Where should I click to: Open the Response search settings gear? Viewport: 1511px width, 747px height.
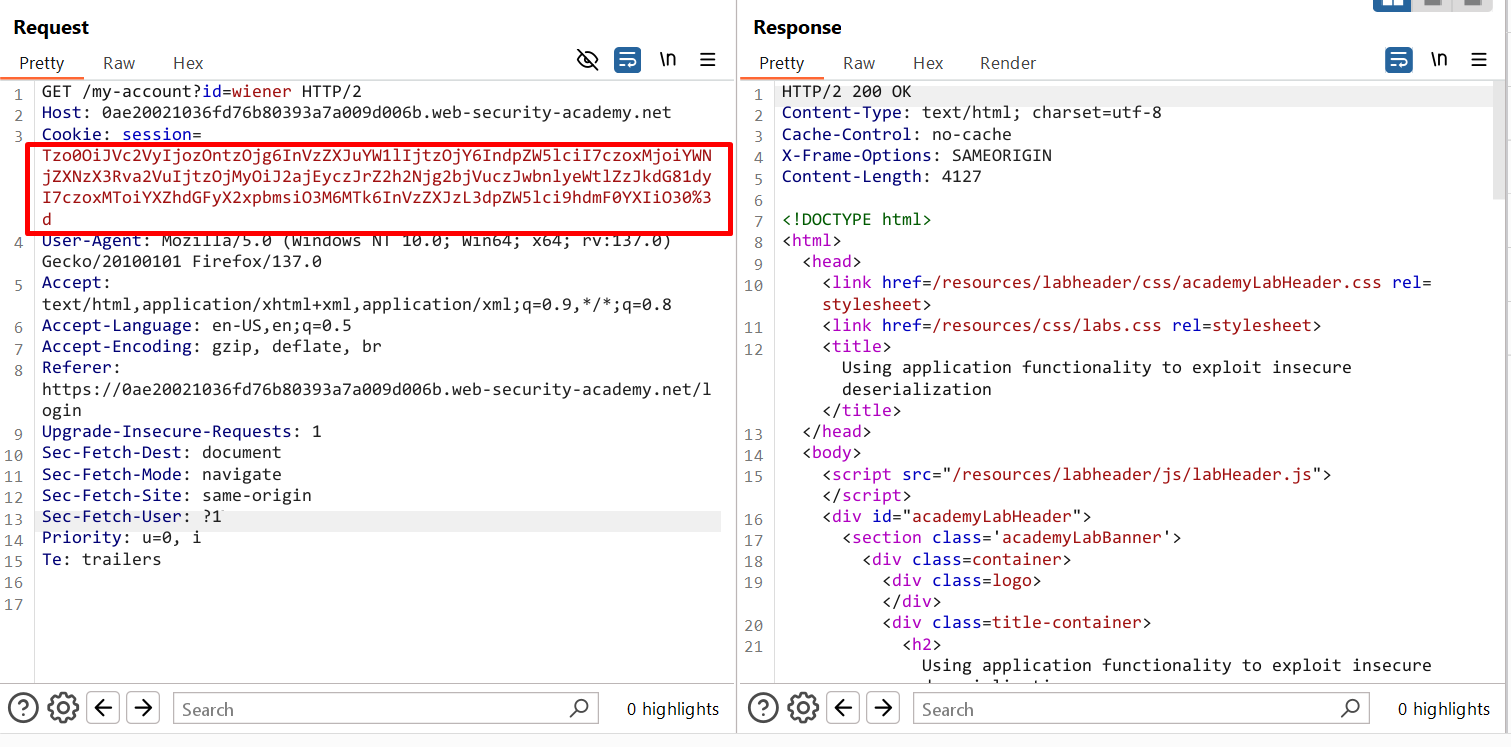click(803, 708)
